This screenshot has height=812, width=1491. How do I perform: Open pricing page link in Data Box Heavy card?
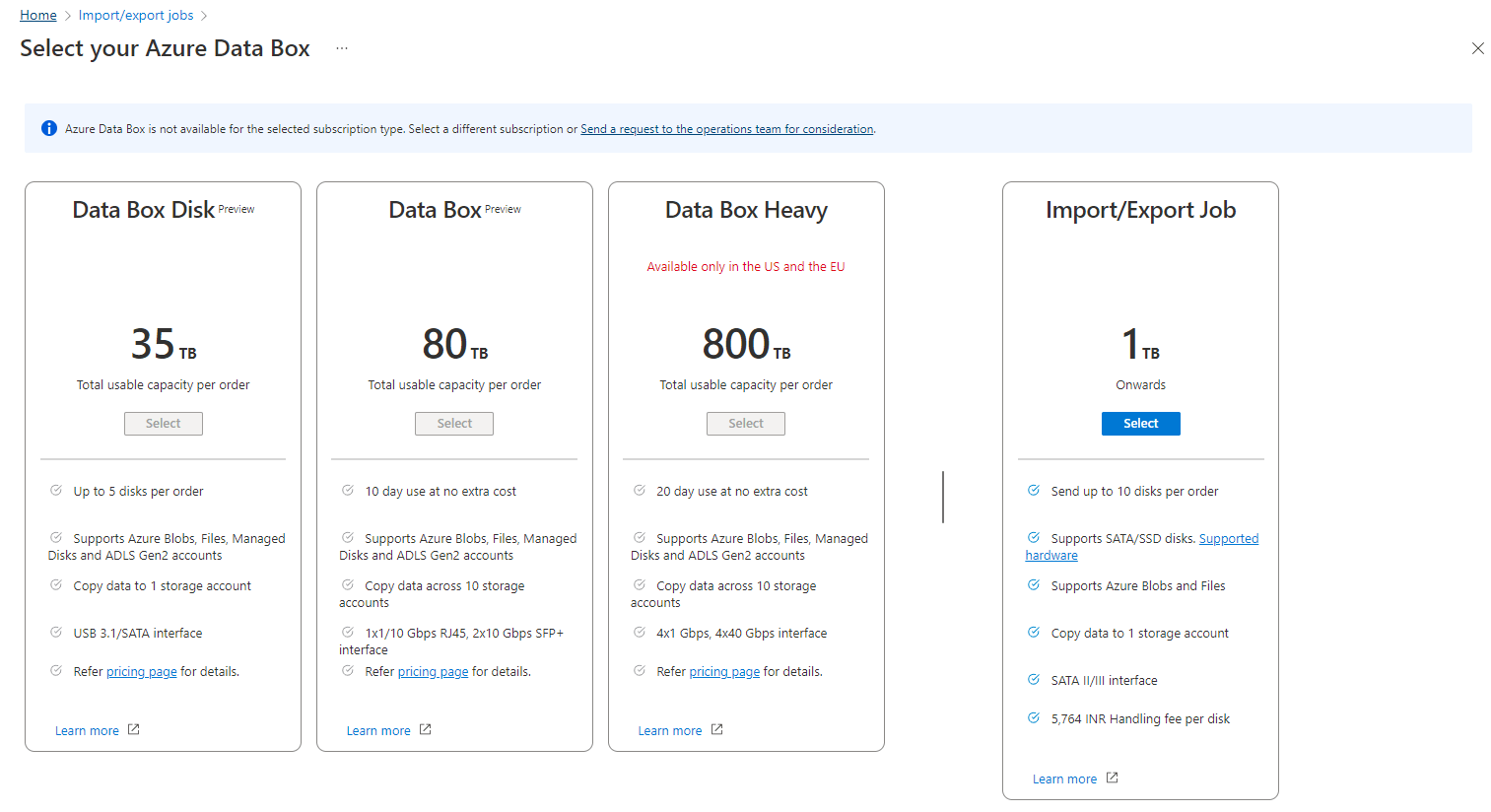point(724,672)
